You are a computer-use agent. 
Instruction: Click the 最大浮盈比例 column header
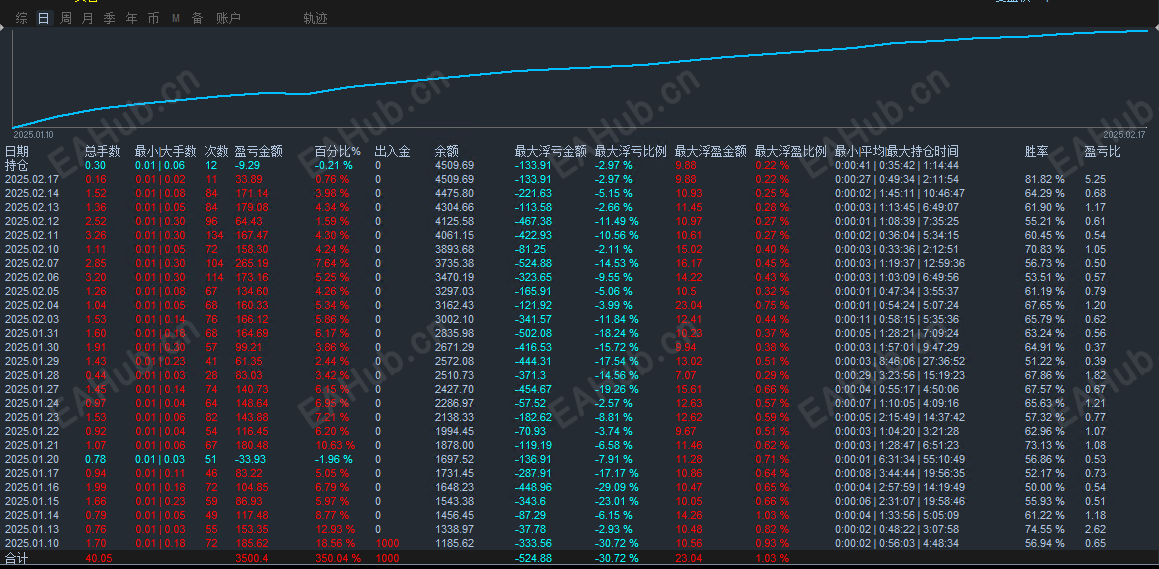pos(790,151)
